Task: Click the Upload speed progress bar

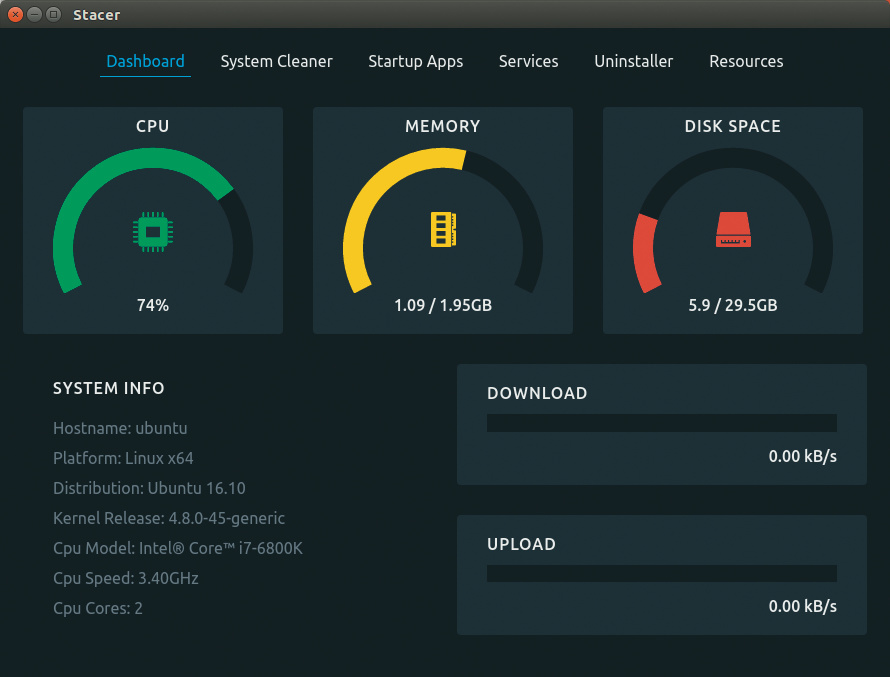Action: coord(661,573)
